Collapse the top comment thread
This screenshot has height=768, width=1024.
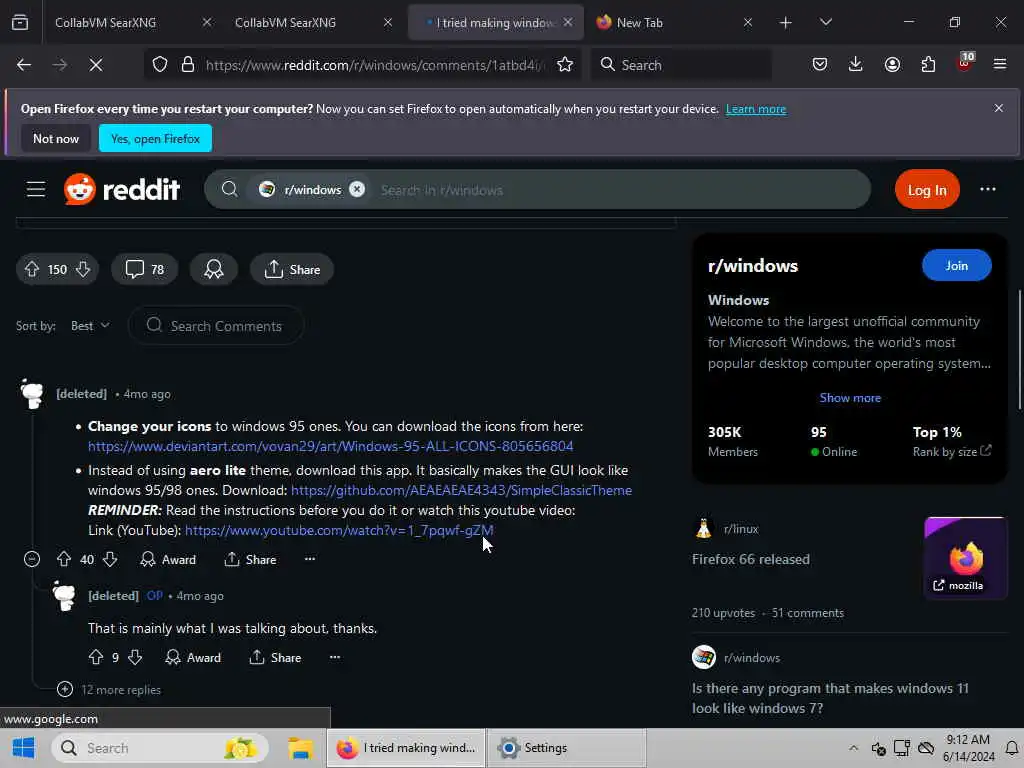click(x=31, y=559)
